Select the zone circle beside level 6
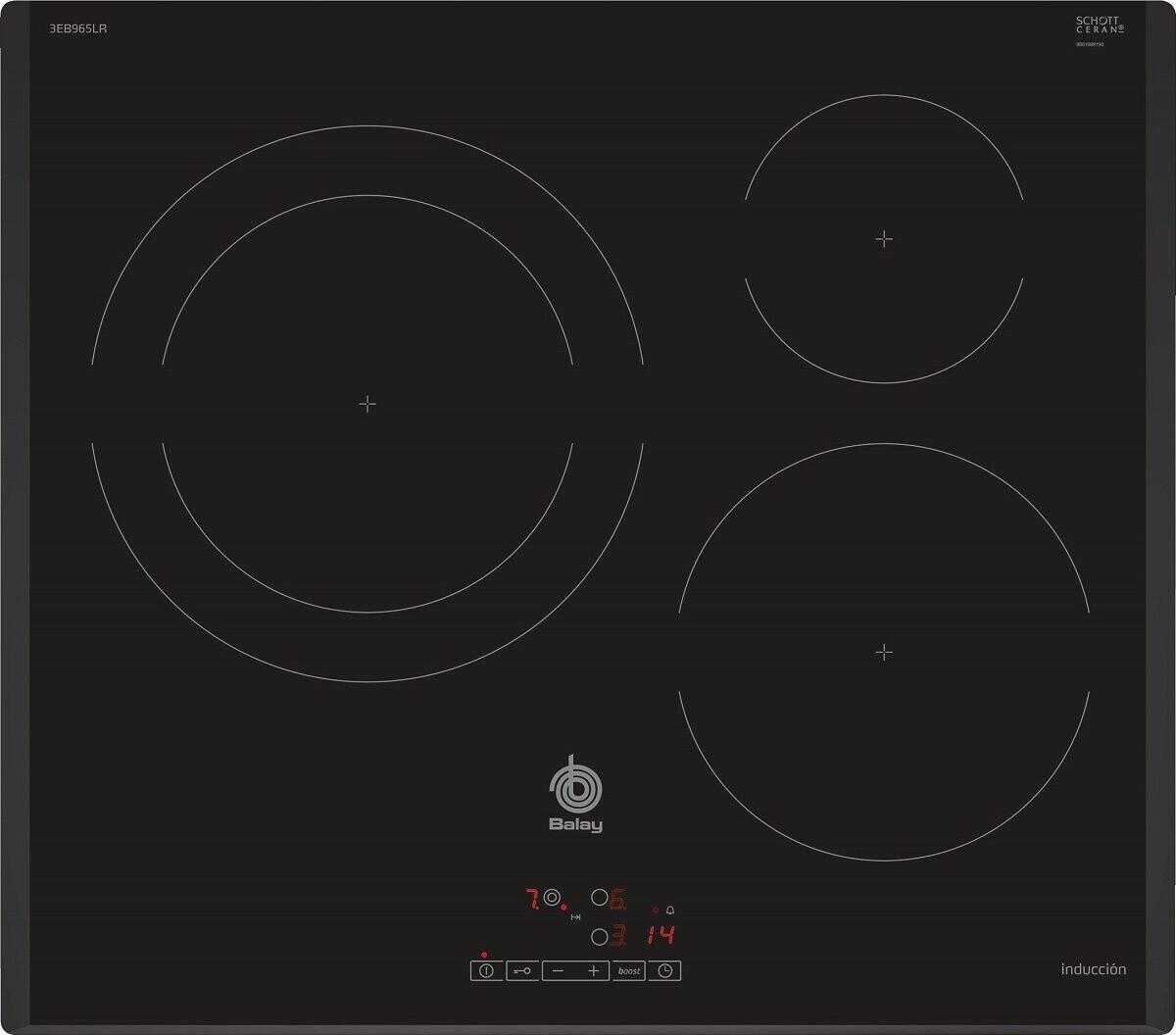The image size is (1176, 1035). point(599,898)
